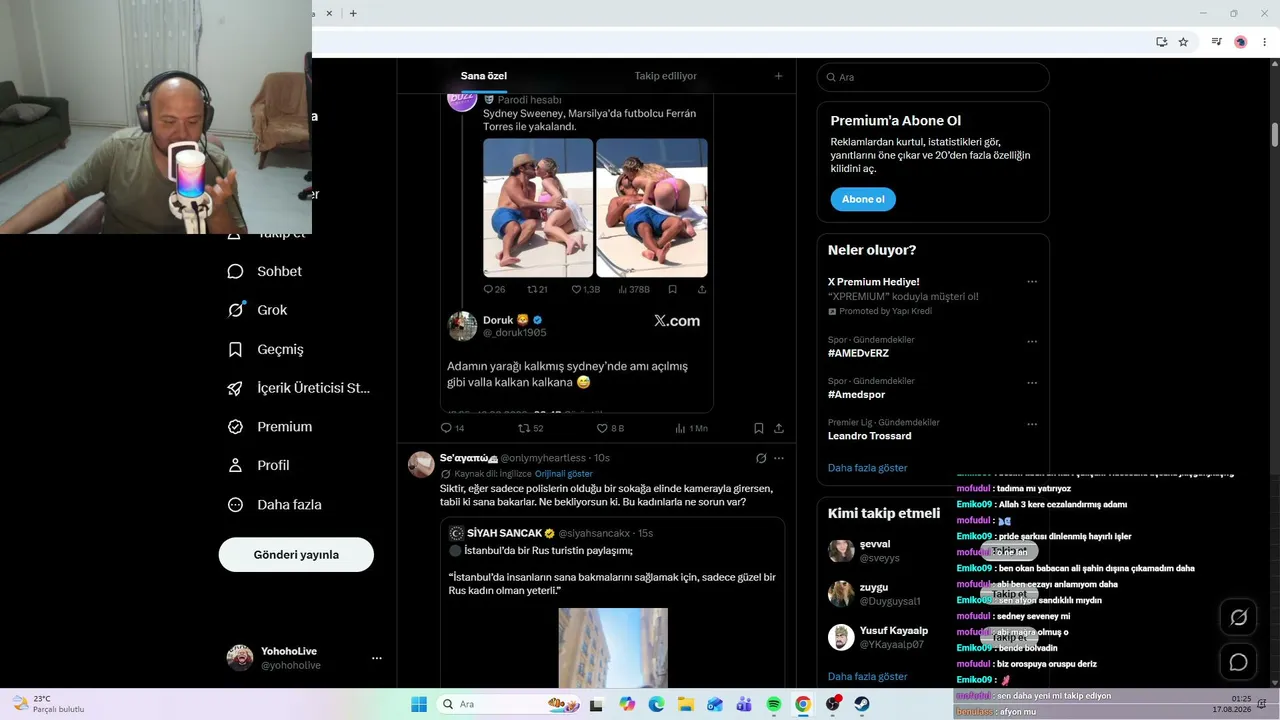Open Doruk's profile name in the post
The image size is (1280, 720).
click(498, 320)
